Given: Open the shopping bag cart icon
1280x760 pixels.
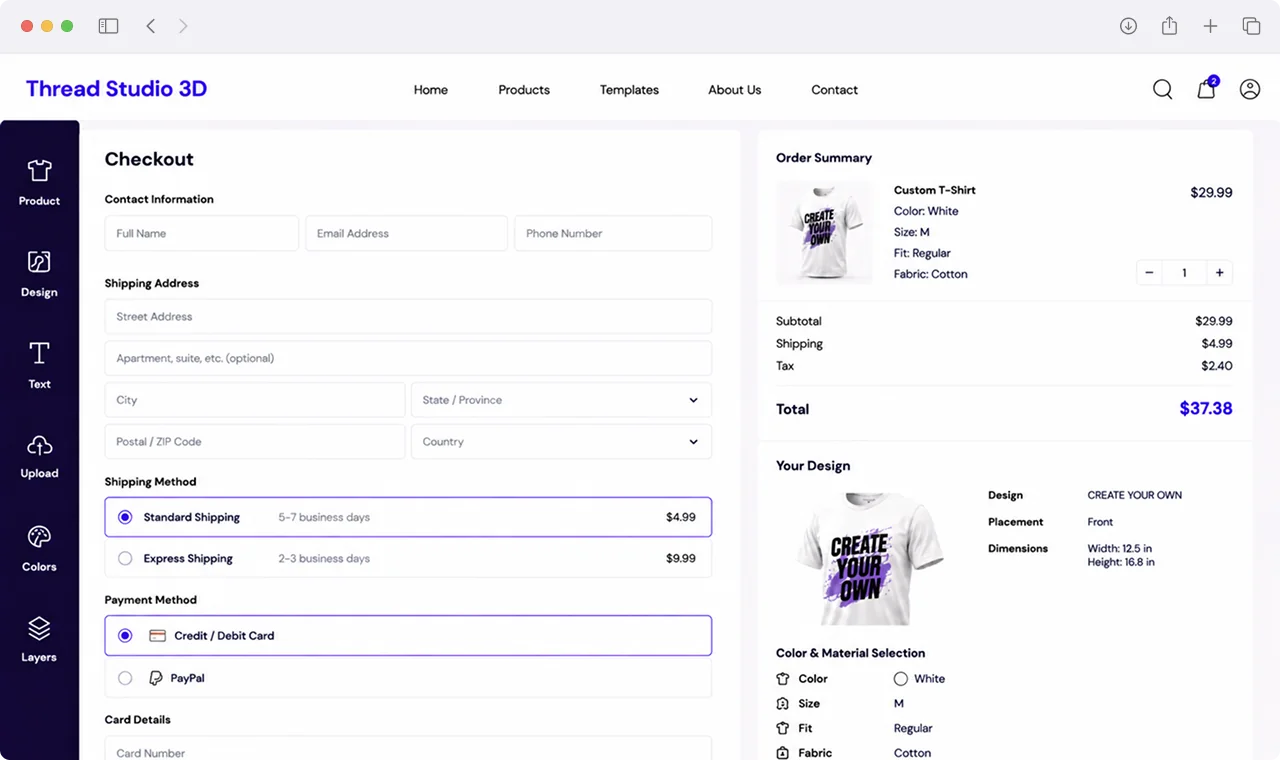Looking at the screenshot, I should click(x=1207, y=89).
